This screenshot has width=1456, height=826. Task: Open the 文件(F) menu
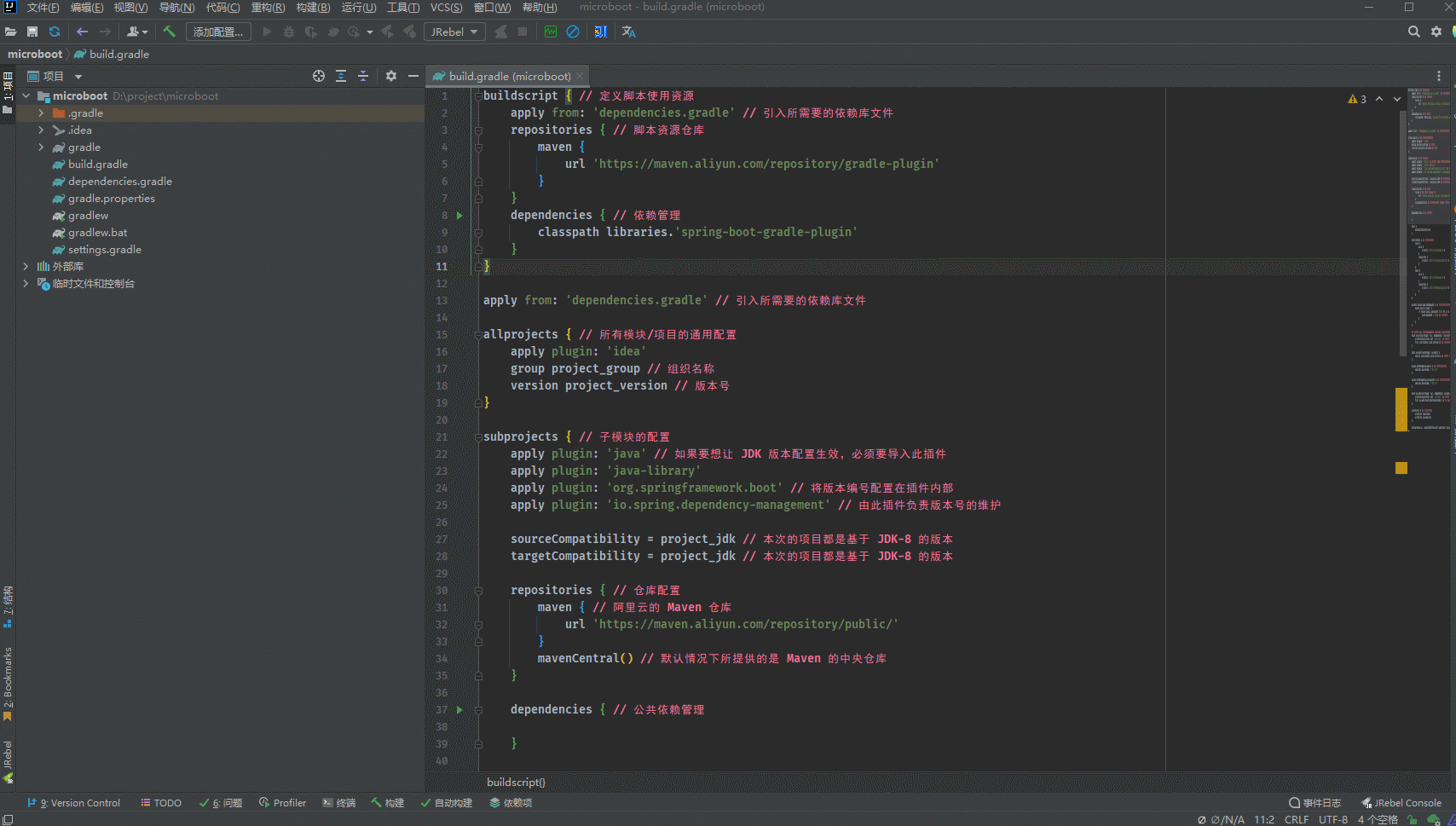(43, 8)
